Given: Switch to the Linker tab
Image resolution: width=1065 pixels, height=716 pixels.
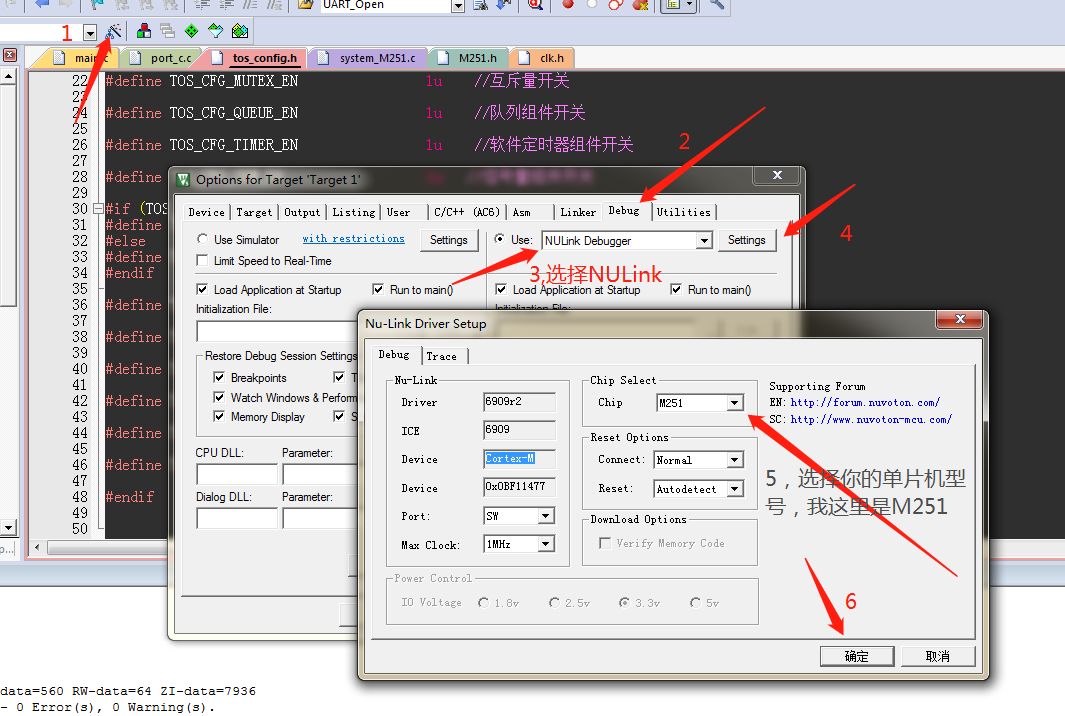Looking at the screenshot, I should (578, 212).
